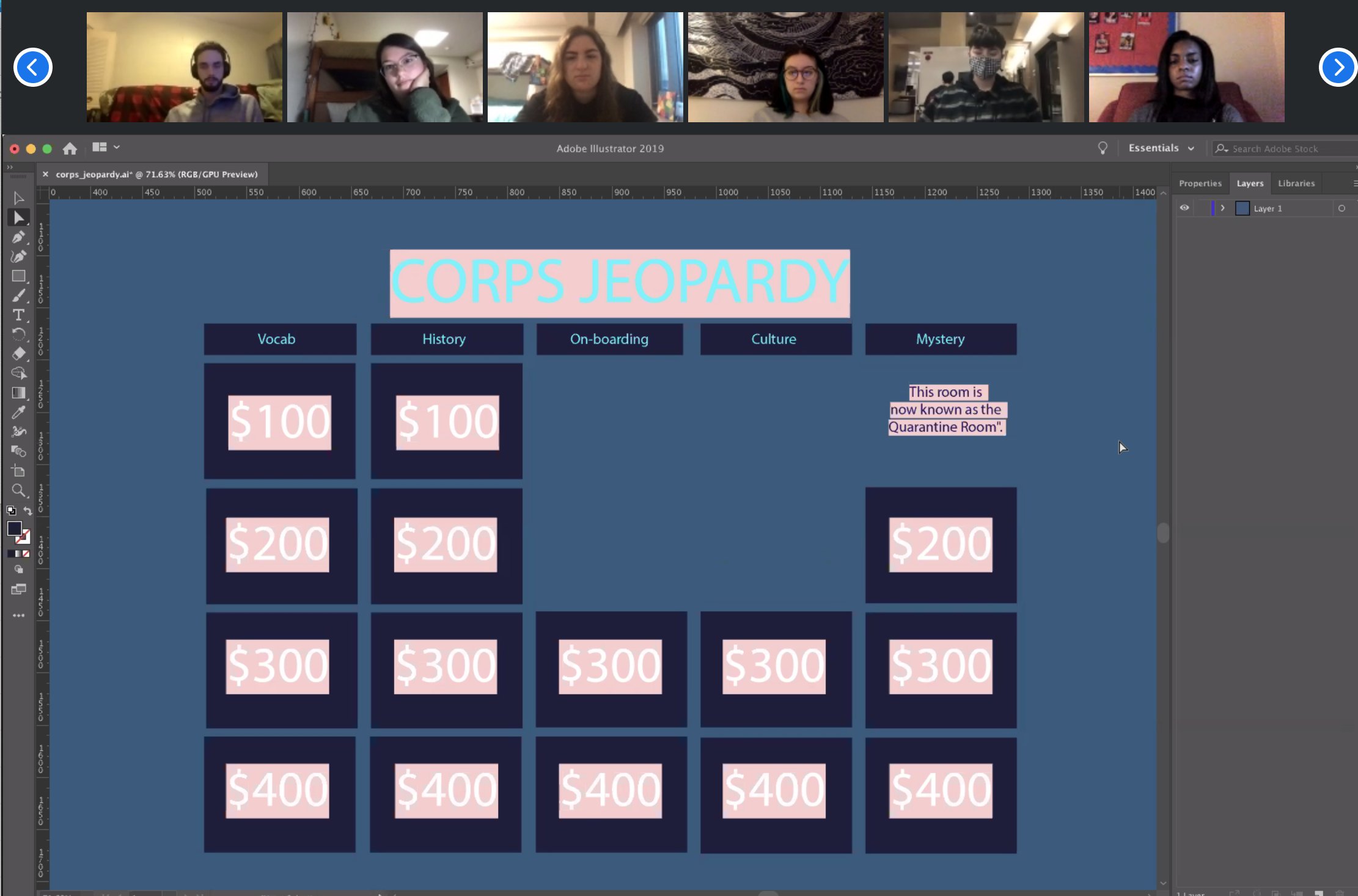
Task: Click the dark fill color swatch
Action: [14, 529]
